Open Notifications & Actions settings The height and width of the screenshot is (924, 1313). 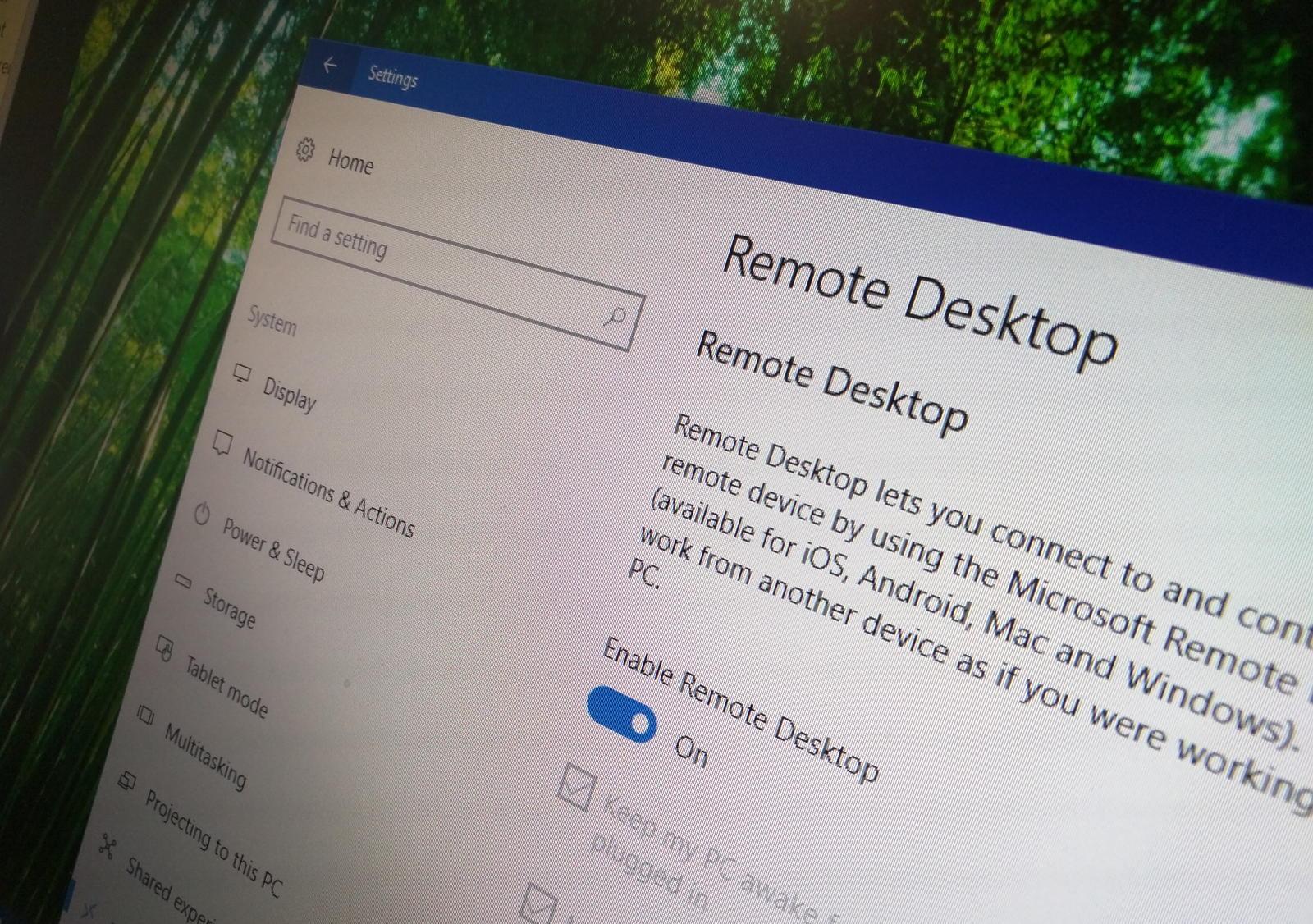pos(328,494)
